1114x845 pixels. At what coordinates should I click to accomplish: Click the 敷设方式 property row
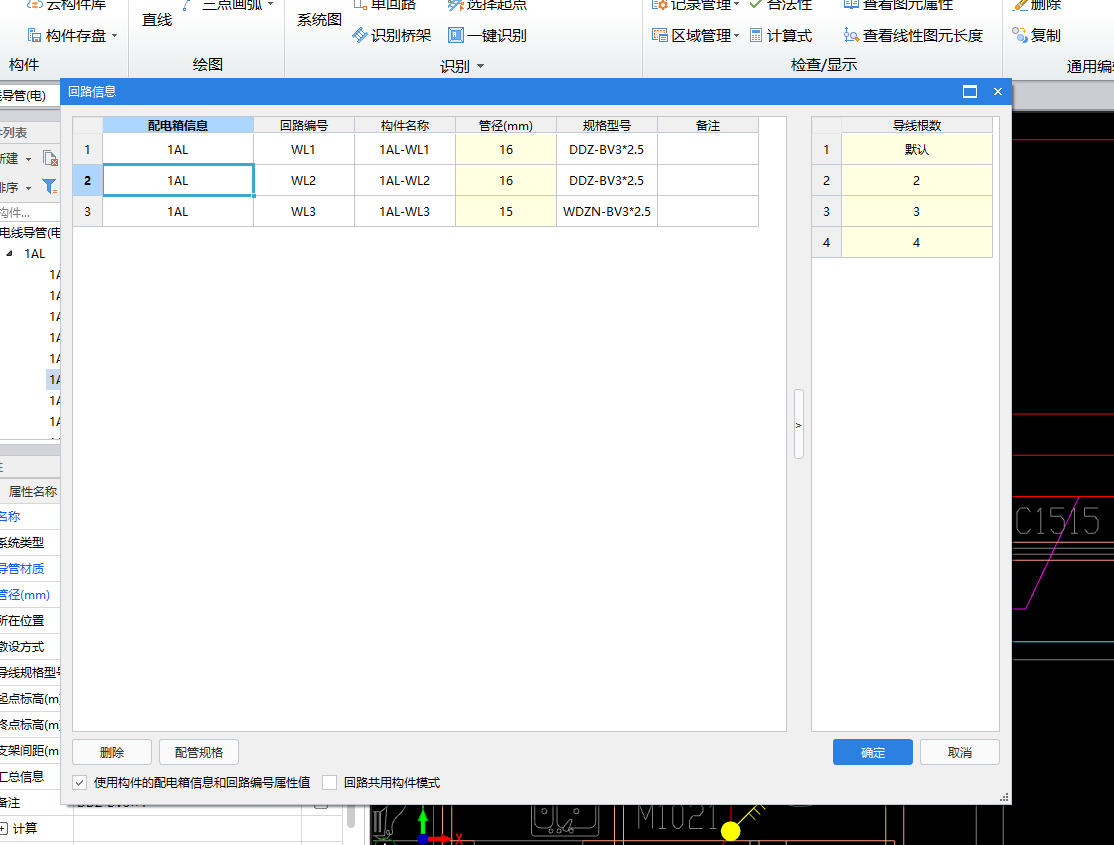tap(30, 647)
